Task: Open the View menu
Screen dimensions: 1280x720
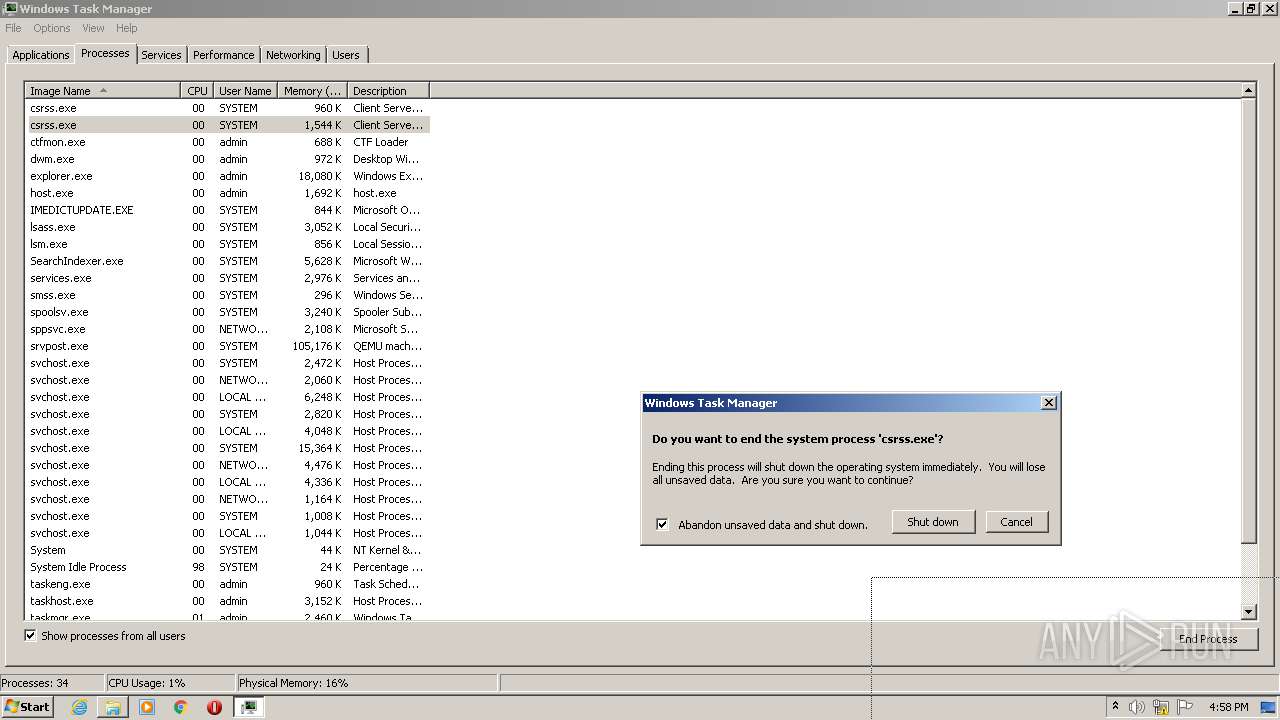Action: [93, 28]
